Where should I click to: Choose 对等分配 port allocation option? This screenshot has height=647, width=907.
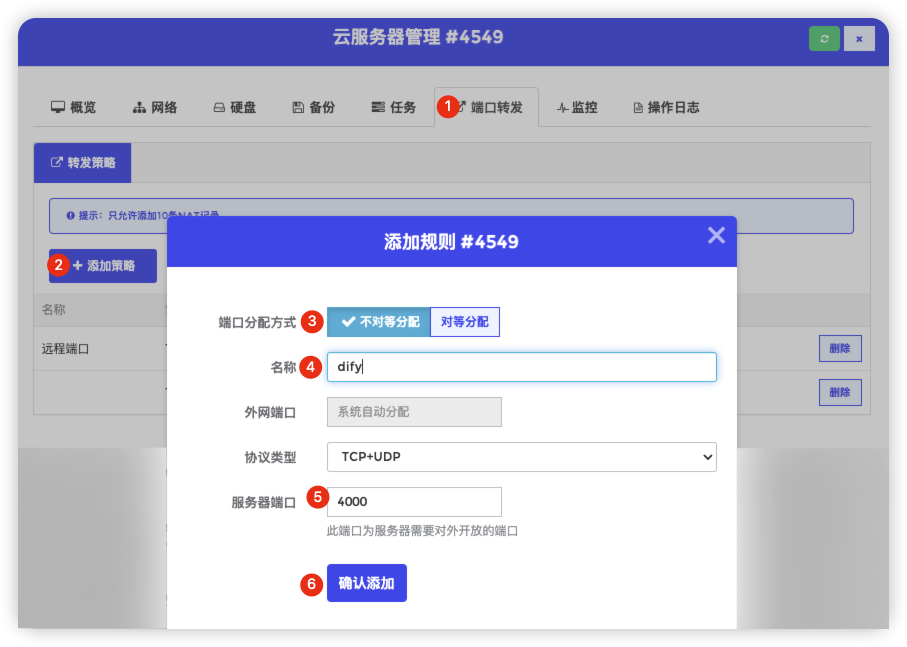pyautogui.click(x=465, y=322)
